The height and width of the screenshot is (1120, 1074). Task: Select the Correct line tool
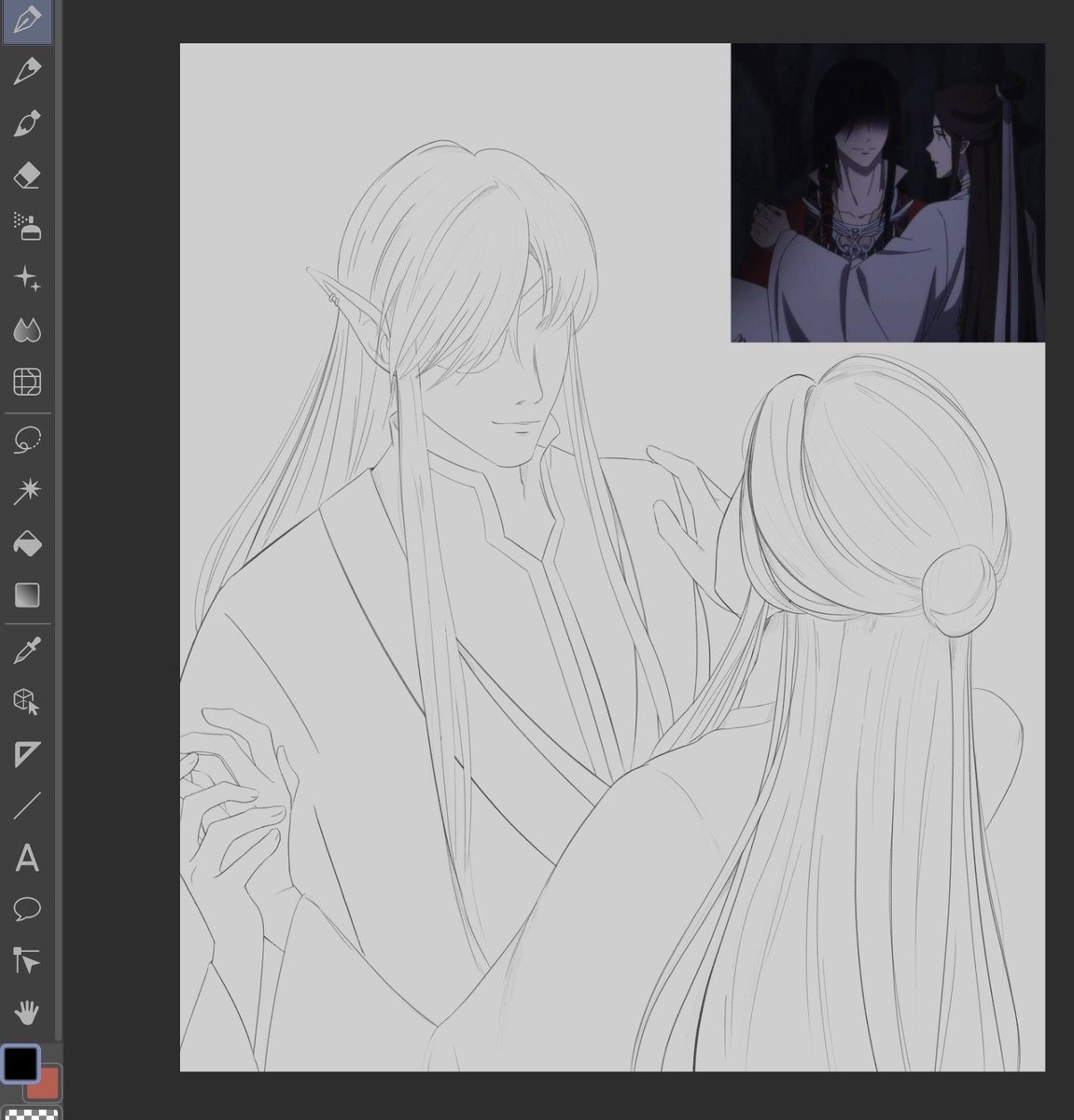point(27,960)
